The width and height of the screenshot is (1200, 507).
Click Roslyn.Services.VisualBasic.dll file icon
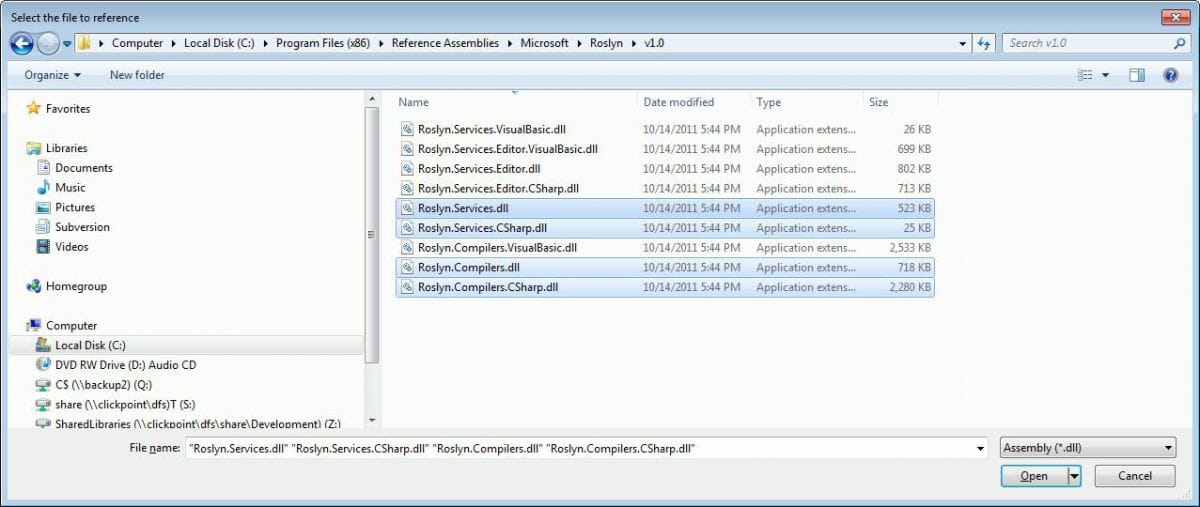coord(407,129)
